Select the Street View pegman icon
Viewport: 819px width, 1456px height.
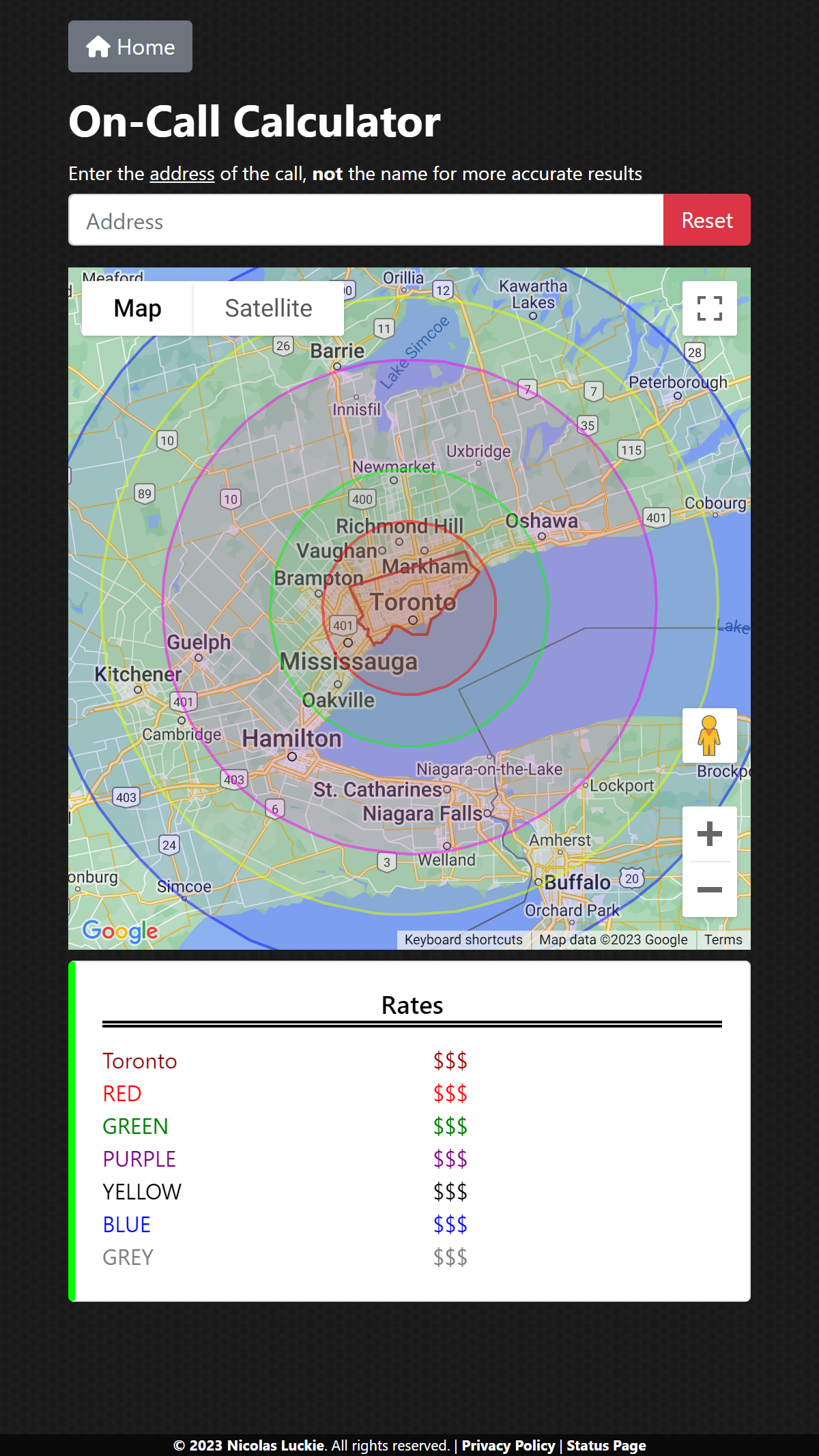pos(710,736)
